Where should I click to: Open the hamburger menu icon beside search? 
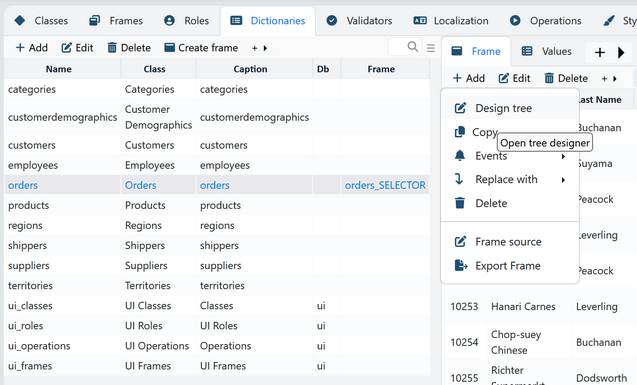click(431, 48)
